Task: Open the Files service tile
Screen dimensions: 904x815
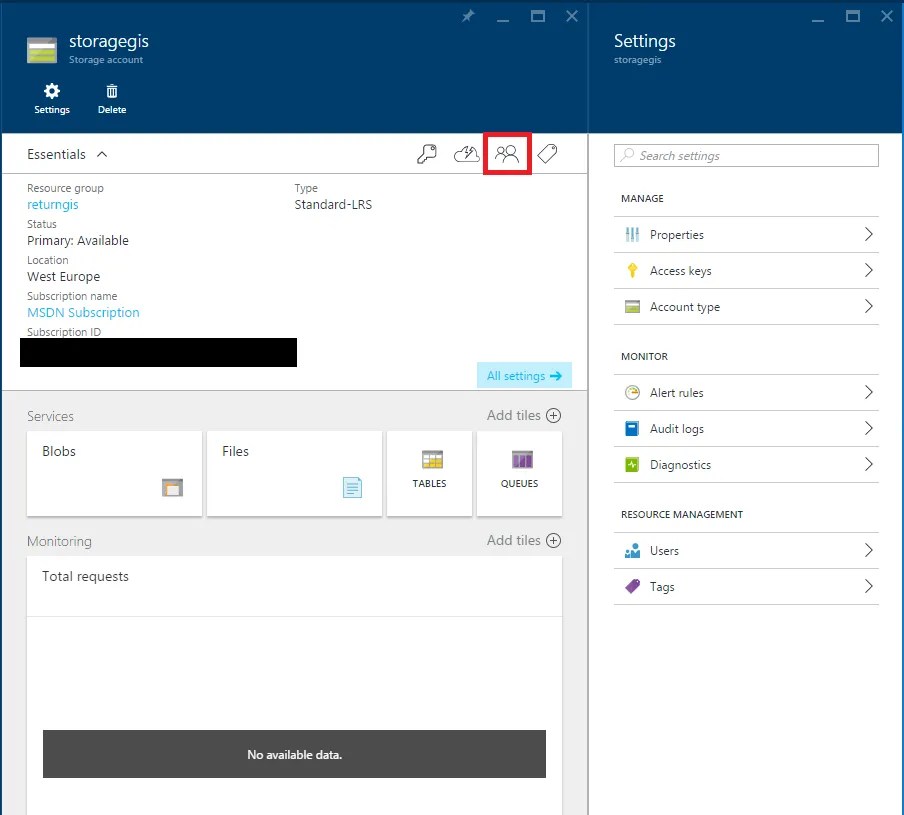Action: (294, 473)
